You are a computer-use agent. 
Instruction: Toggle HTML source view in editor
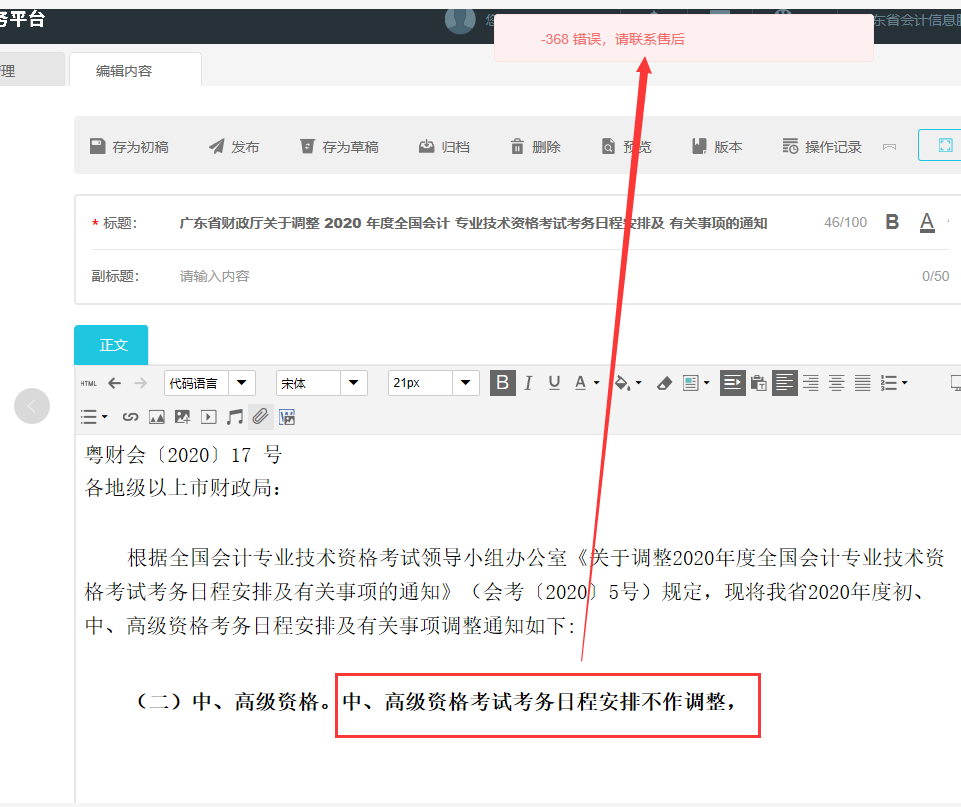(89, 384)
